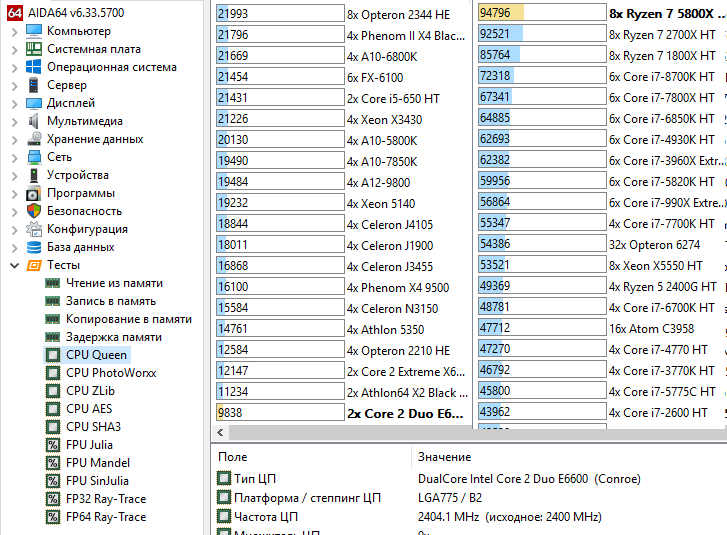Click the Копирование в памяти RAM icon
This screenshot has width=727, height=535.
[x=52, y=319]
